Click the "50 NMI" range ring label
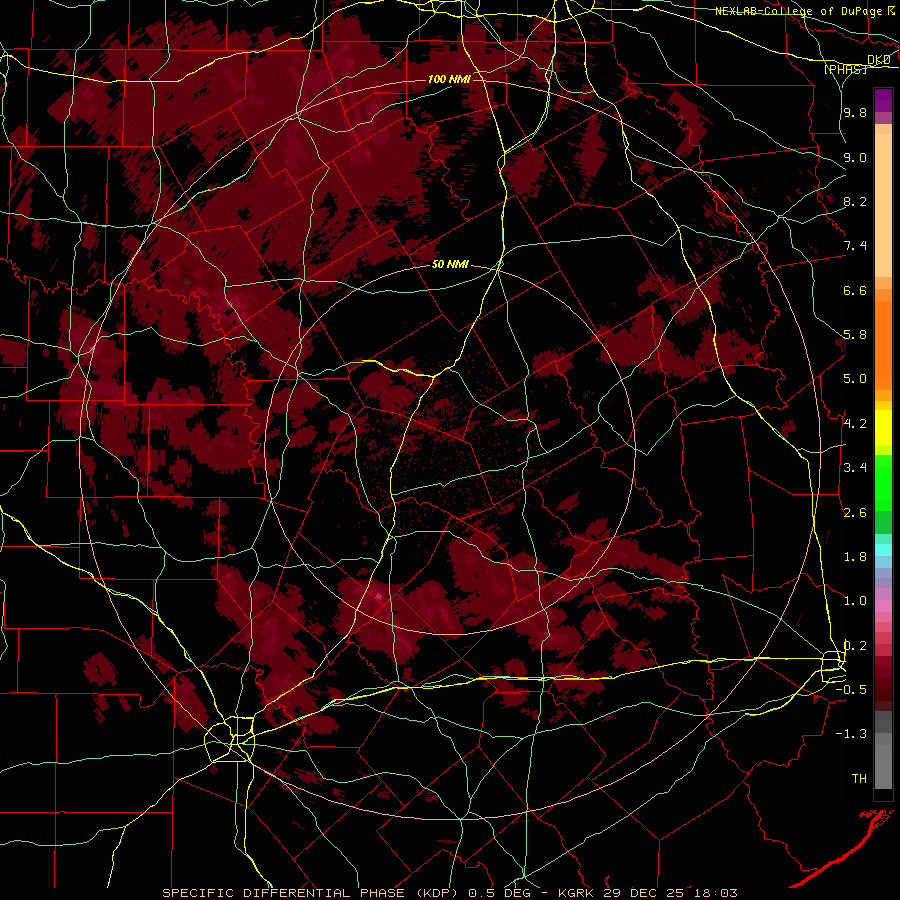The width and height of the screenshot is (900, 900). (x=450, y=265)
